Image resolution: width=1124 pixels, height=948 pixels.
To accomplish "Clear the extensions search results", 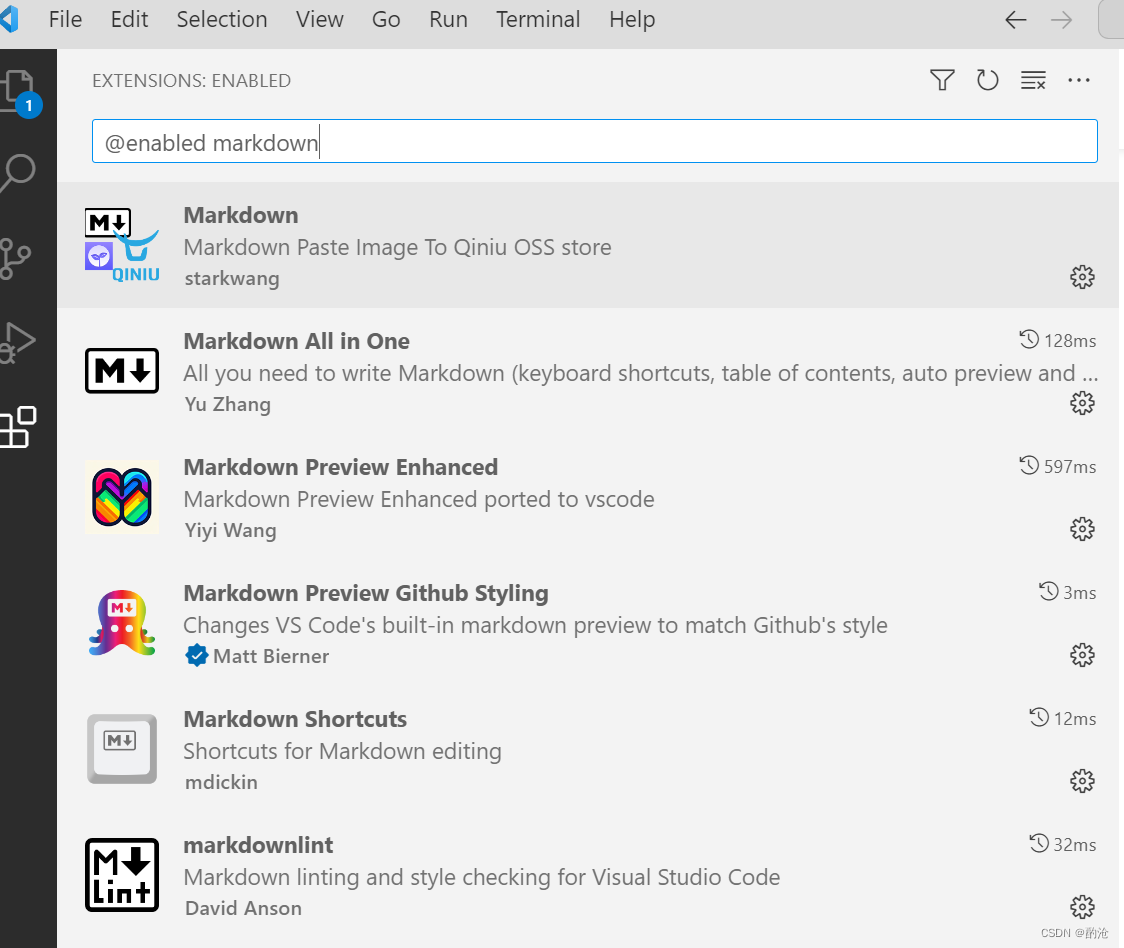I will [1033, 80].
